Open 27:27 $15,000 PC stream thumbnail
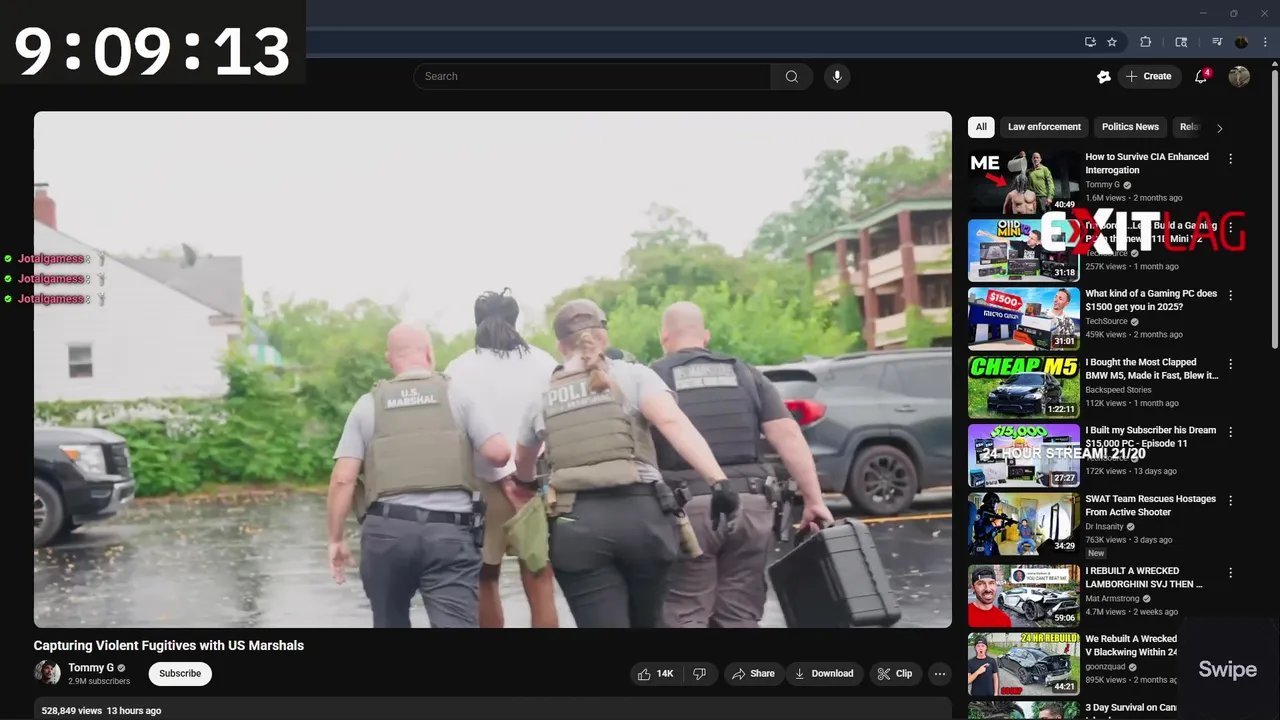The height and width of the screenshot is (720, 1280). (1024, 456)
